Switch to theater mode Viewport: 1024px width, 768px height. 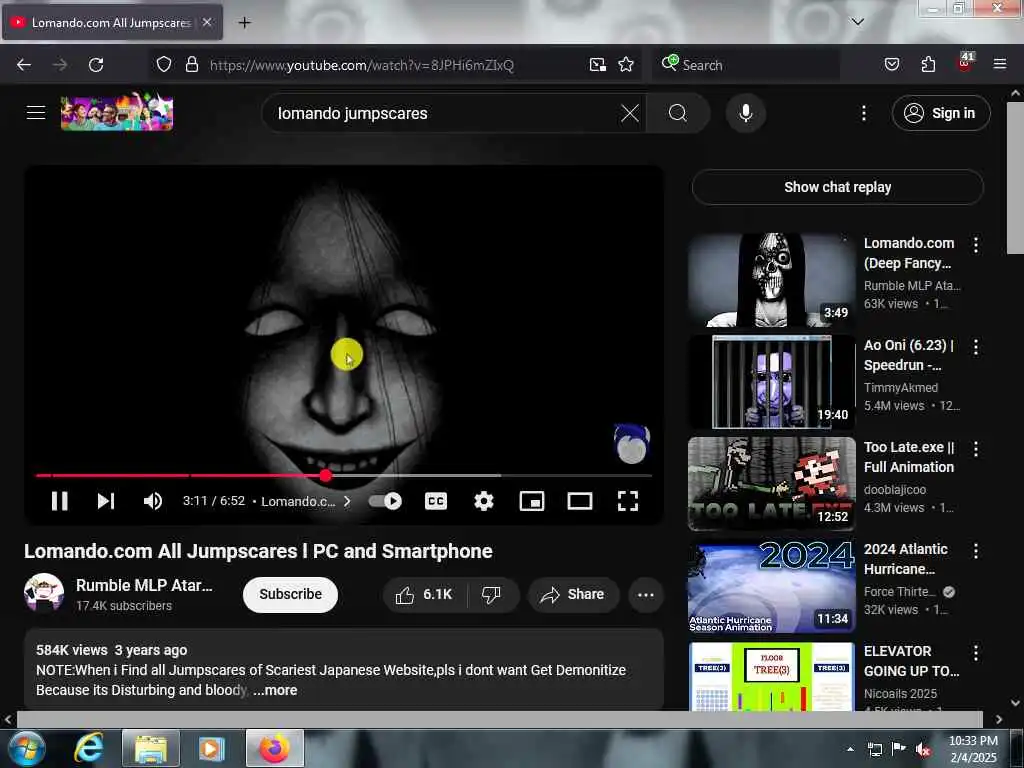click(580, 501)
